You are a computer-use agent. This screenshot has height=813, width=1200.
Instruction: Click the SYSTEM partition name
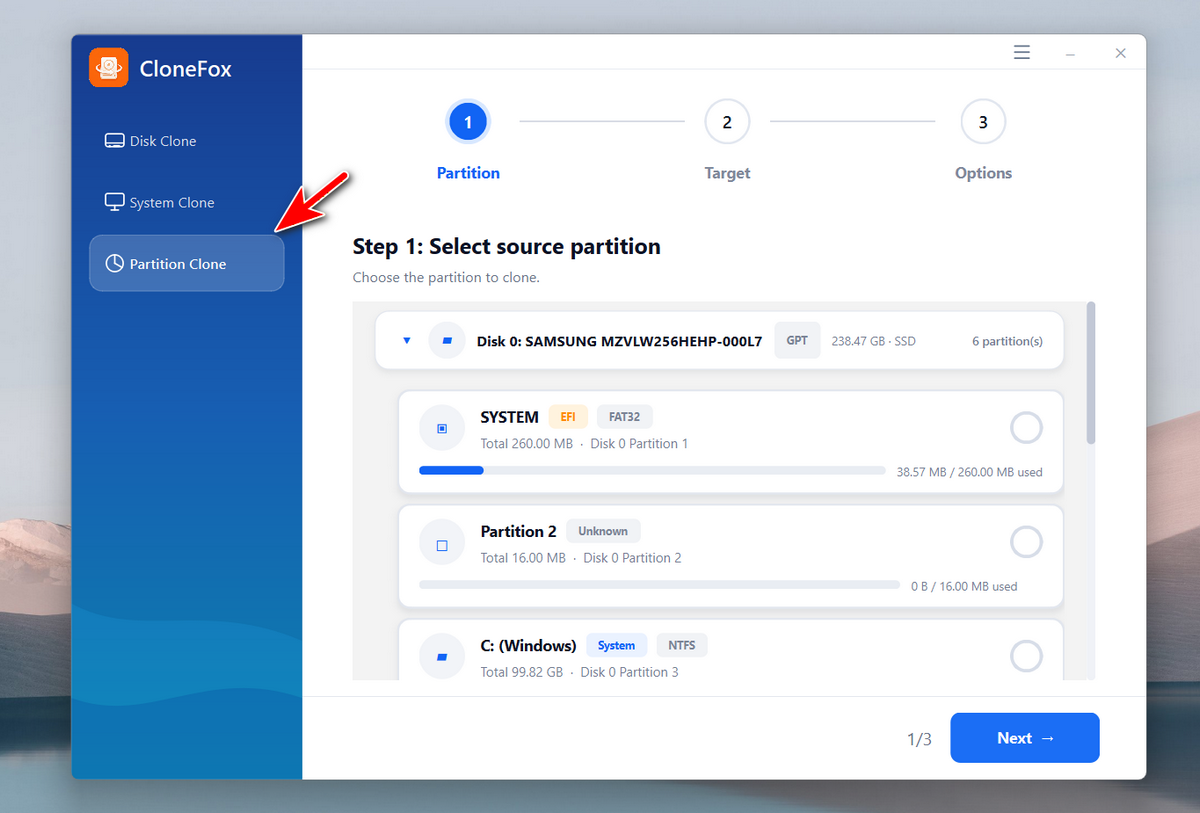[509, 417]
